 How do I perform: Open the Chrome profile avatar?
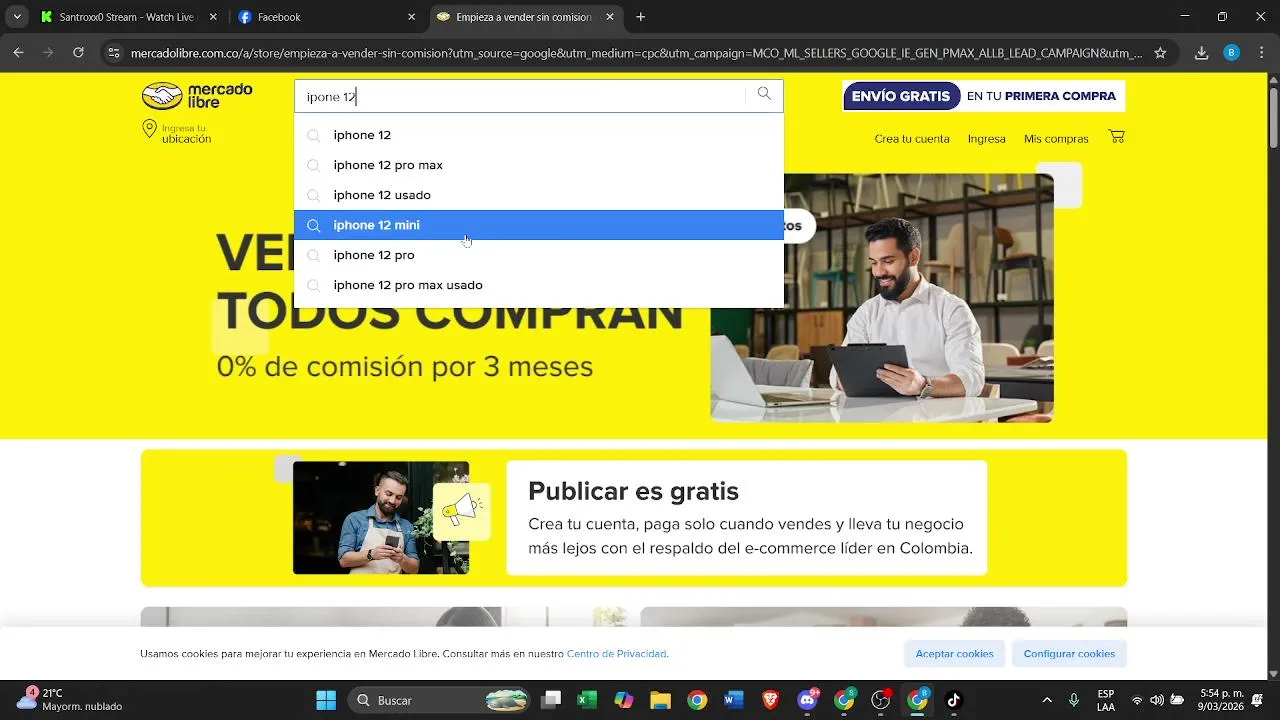1232,53
